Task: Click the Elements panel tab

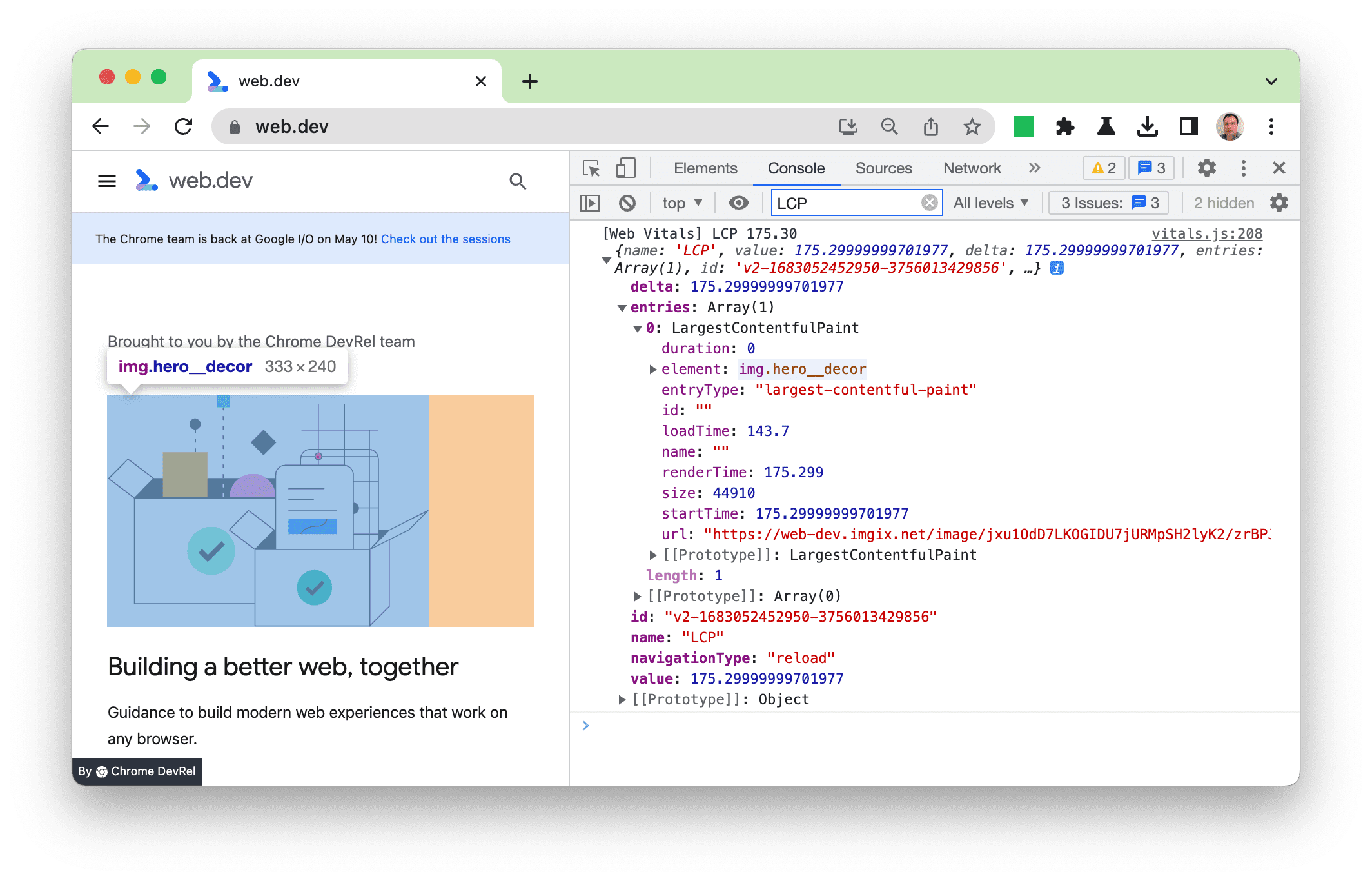Action: coord(703,167)
